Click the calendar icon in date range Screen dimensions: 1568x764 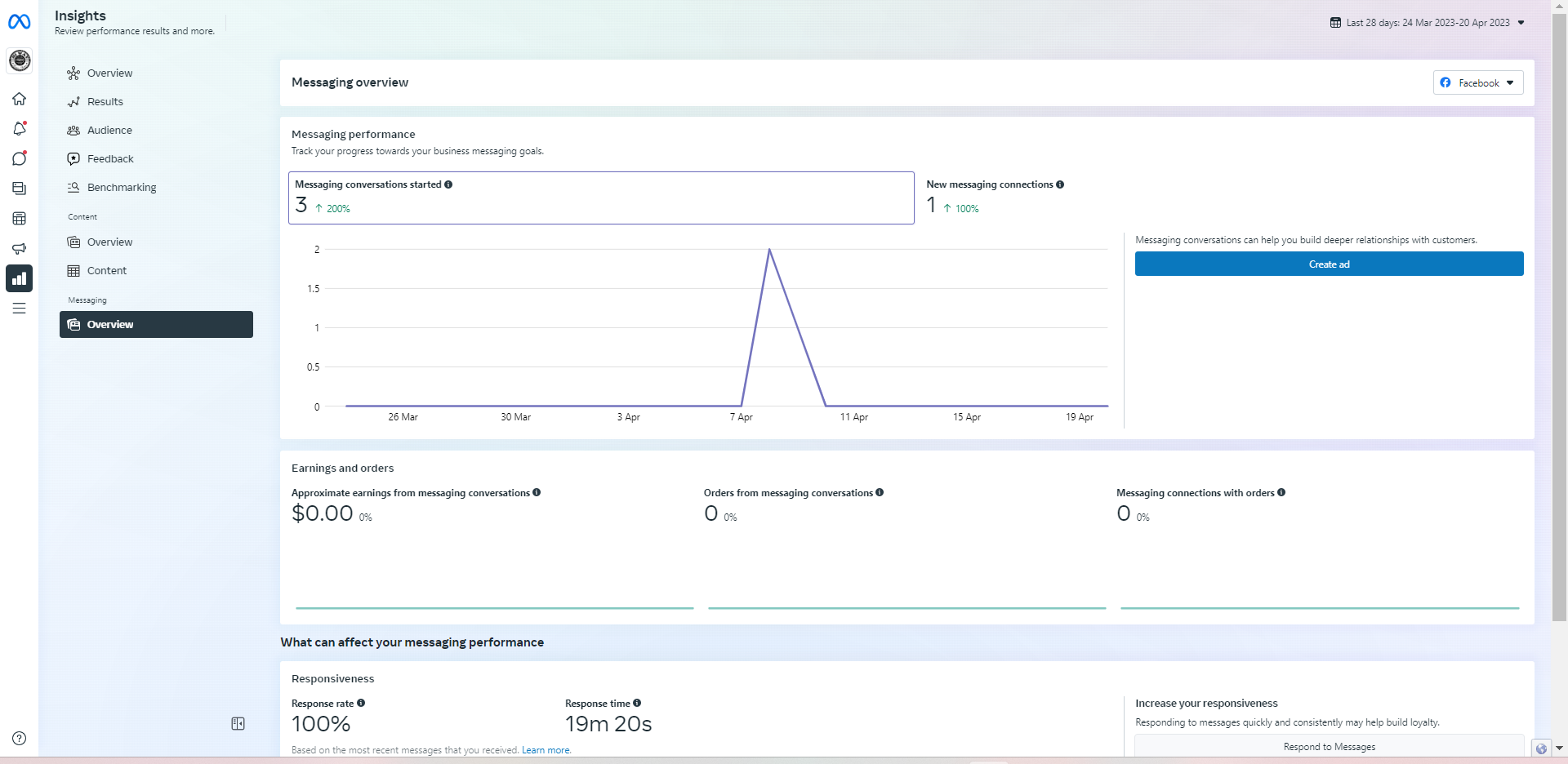pyautogui.click(x=1335, y=23)
